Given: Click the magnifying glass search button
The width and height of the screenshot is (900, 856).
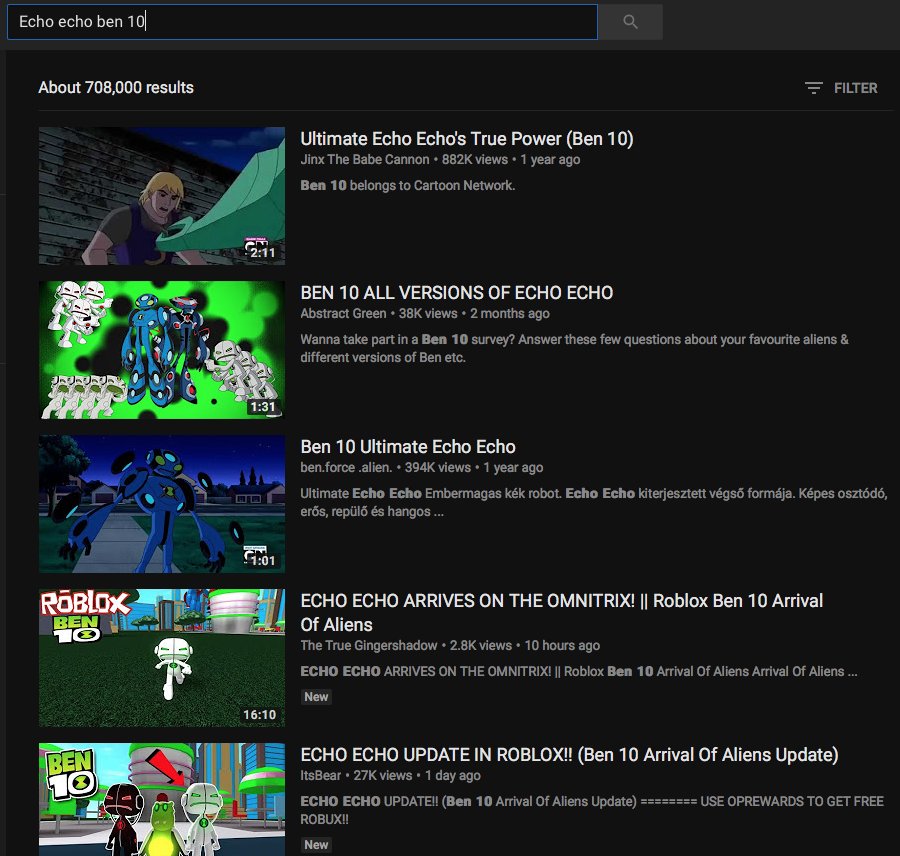Looking at the screenshot, I should 630,22.
